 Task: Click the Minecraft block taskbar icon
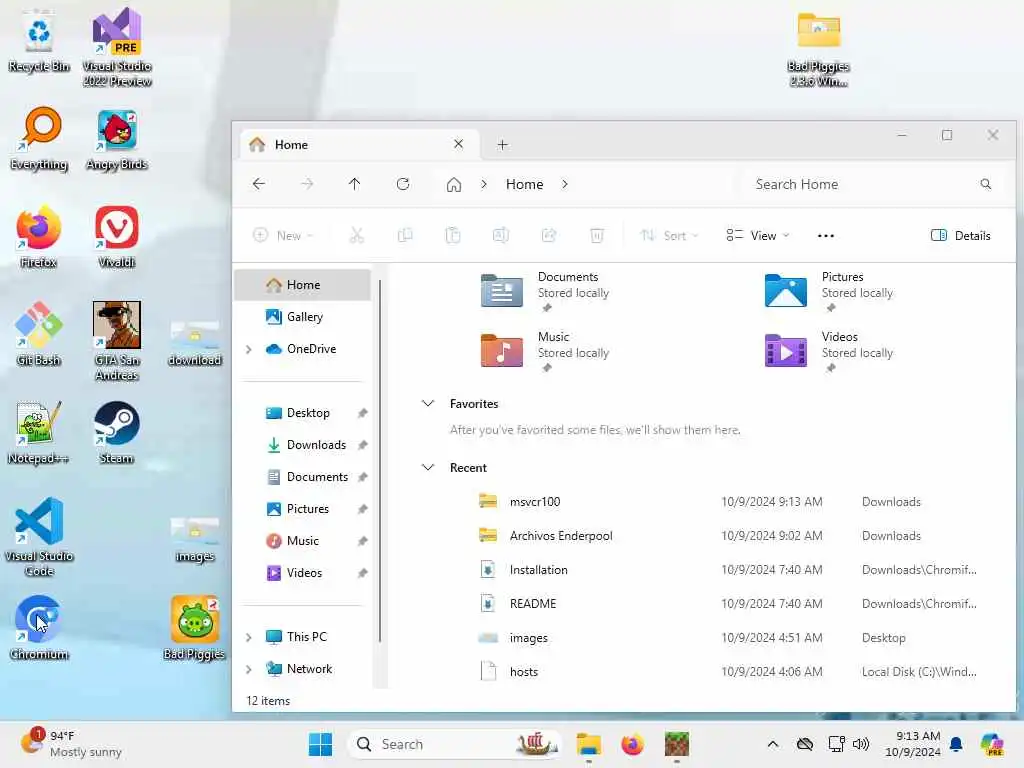pos(677,744)
